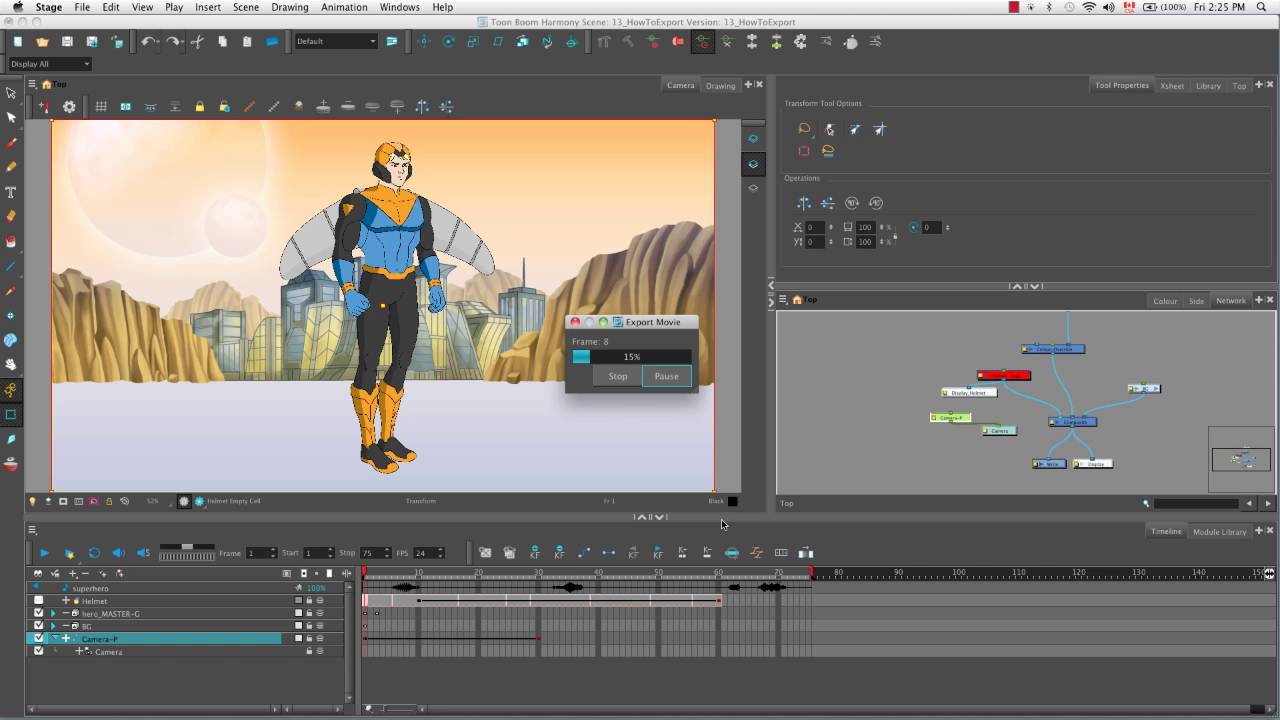This screenshot has height=720, width=1280.
Task: Open the Camera view hamburger menu
Action: coord(32,84)
